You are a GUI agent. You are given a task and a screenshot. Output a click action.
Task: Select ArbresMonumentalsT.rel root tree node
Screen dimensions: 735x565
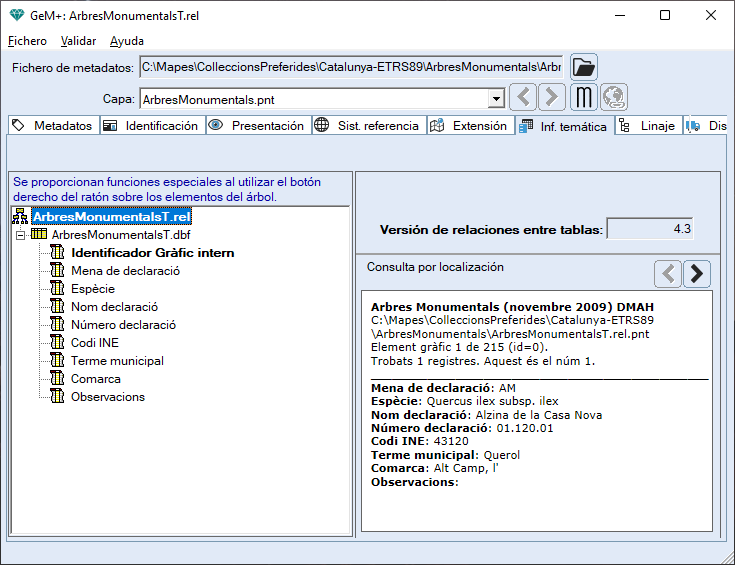pyautogui.click(x=110, y=216)
